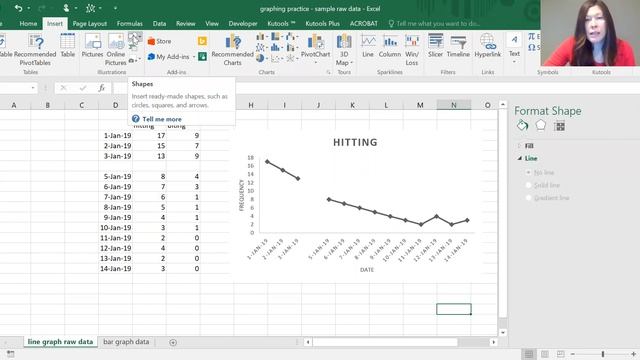640x360 pixels.
Task: Click the Insert Function fx icon
Action: click(102, 88)
